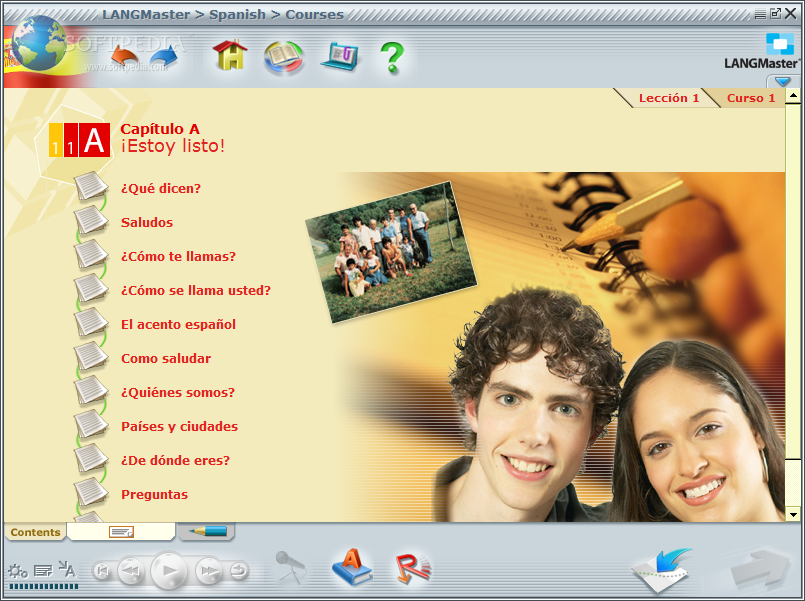
Task: Click the grey next arrow bottom right
Action: tap(760, 569)
